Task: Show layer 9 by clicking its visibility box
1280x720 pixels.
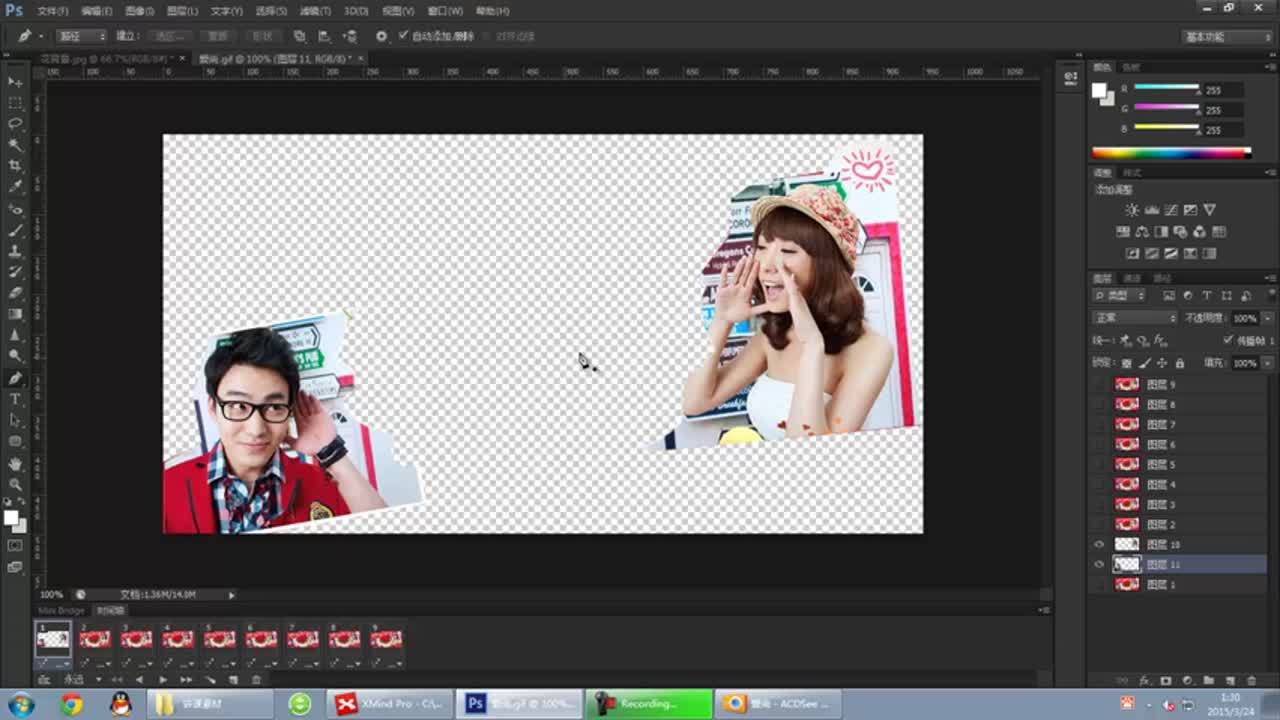Action: pos(1099,384)
